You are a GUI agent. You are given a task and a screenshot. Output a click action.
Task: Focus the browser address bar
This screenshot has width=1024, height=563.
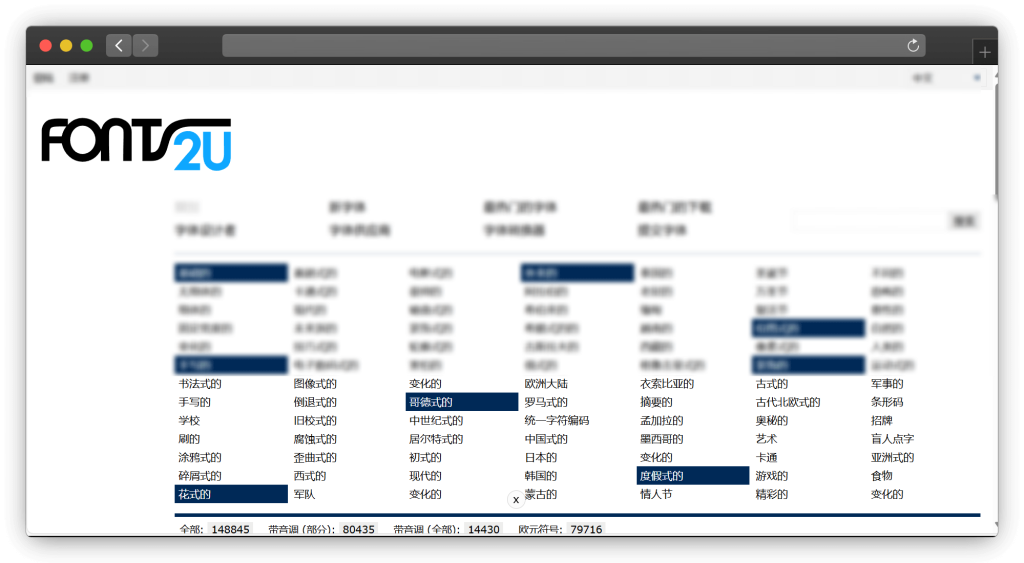click(560, 46)
